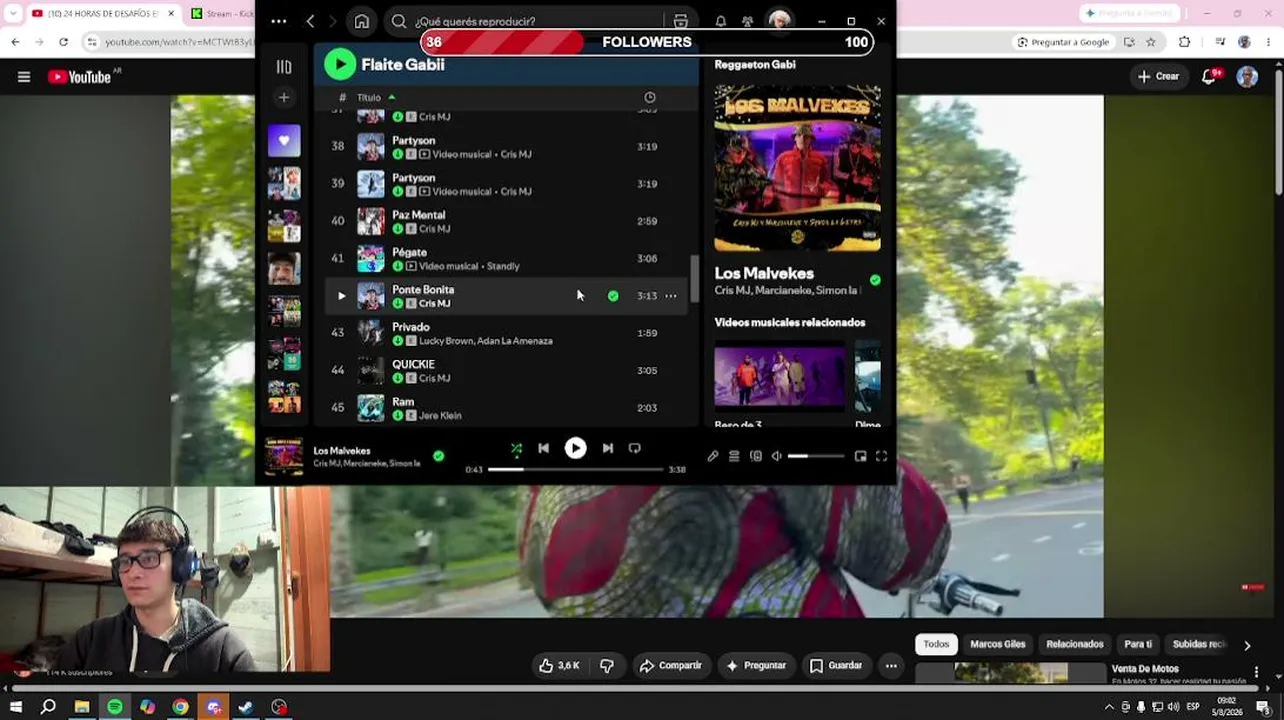Go to YouTube home via logo
Image resolution: width=1284 pixels, height=720 pixels.
(80, 77)
